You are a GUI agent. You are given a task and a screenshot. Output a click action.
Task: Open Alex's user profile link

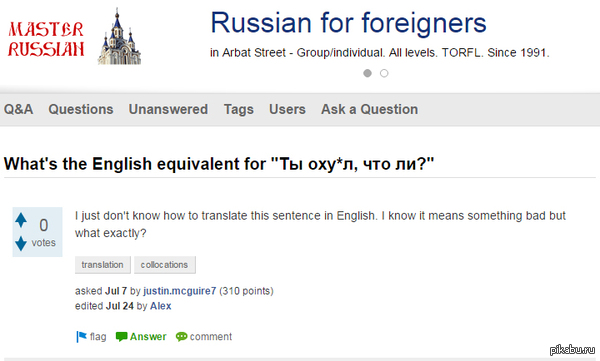click(x=161, y=306)
